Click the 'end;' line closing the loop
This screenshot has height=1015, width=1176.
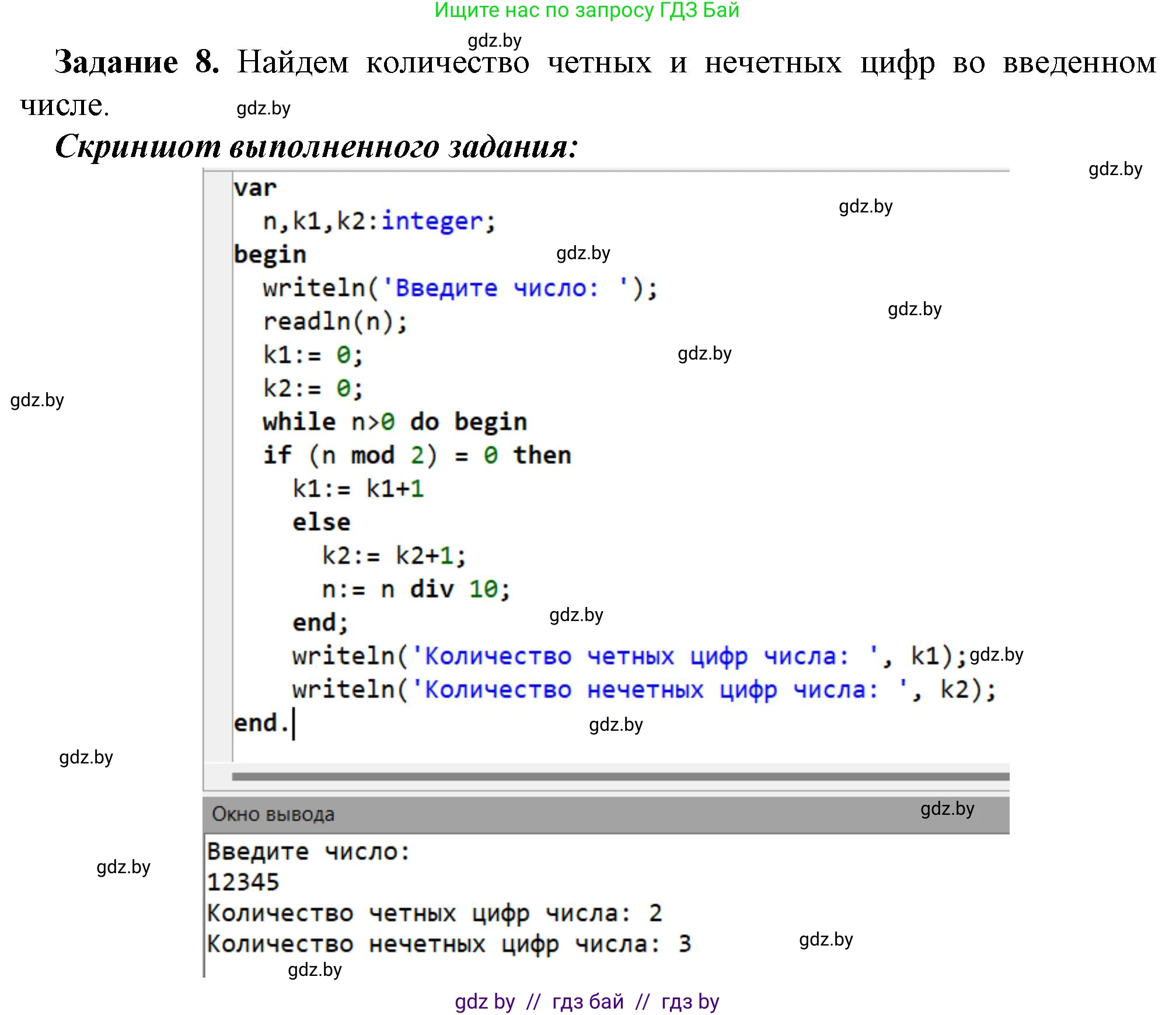(x=320, y=622)
